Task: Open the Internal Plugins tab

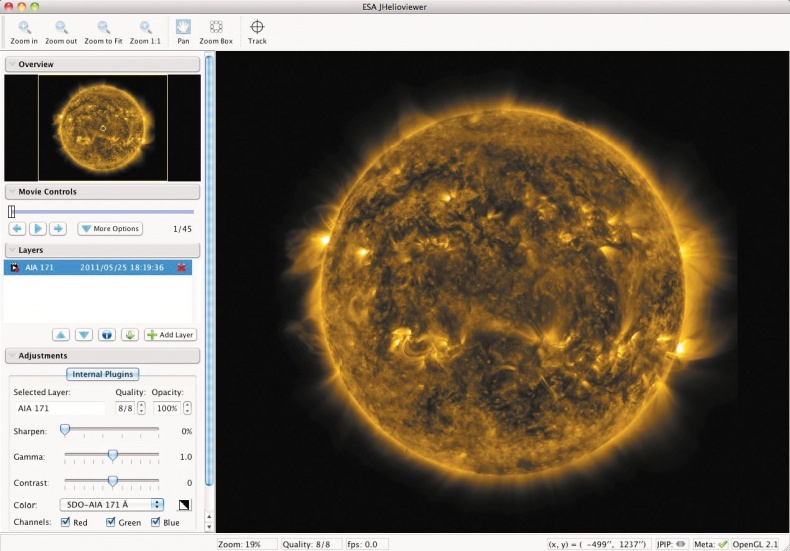Action: pyautogui.click(x=102, y=374)
